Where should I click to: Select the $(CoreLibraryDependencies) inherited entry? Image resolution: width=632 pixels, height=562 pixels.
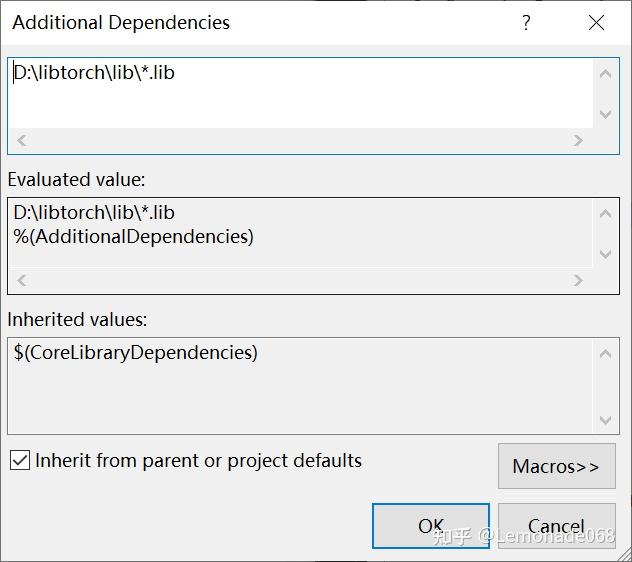pyautogui.click(x=135, y=352)
